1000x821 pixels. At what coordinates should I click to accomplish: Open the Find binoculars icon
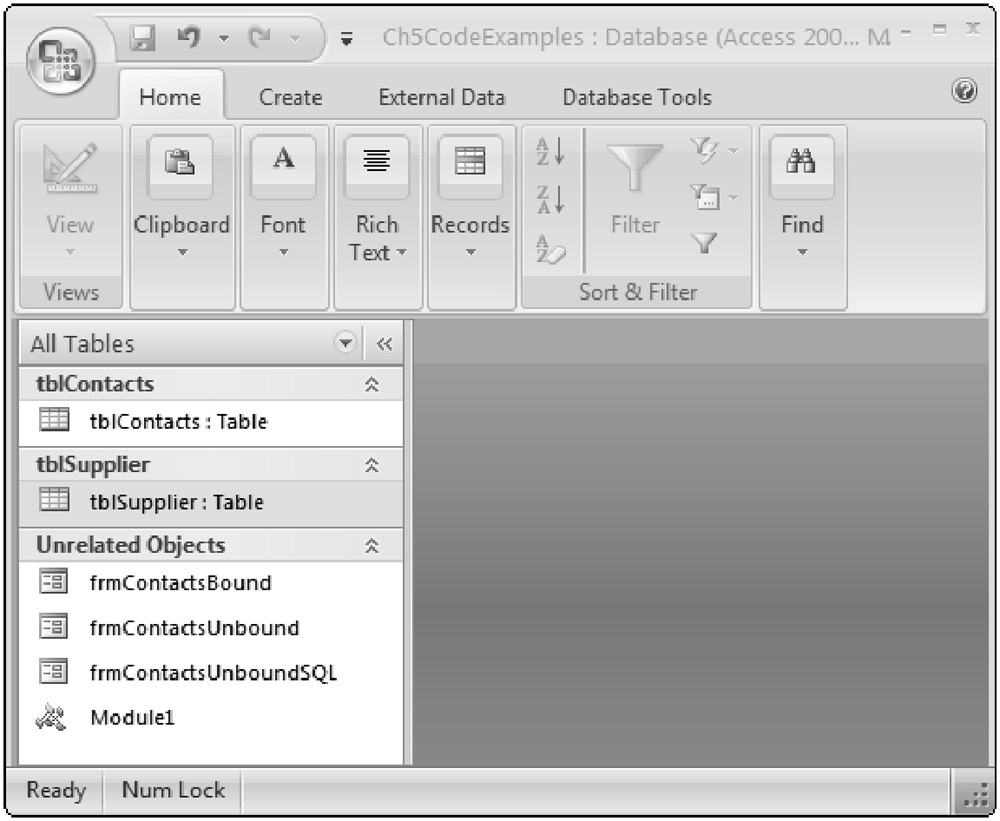coord(802,164)
